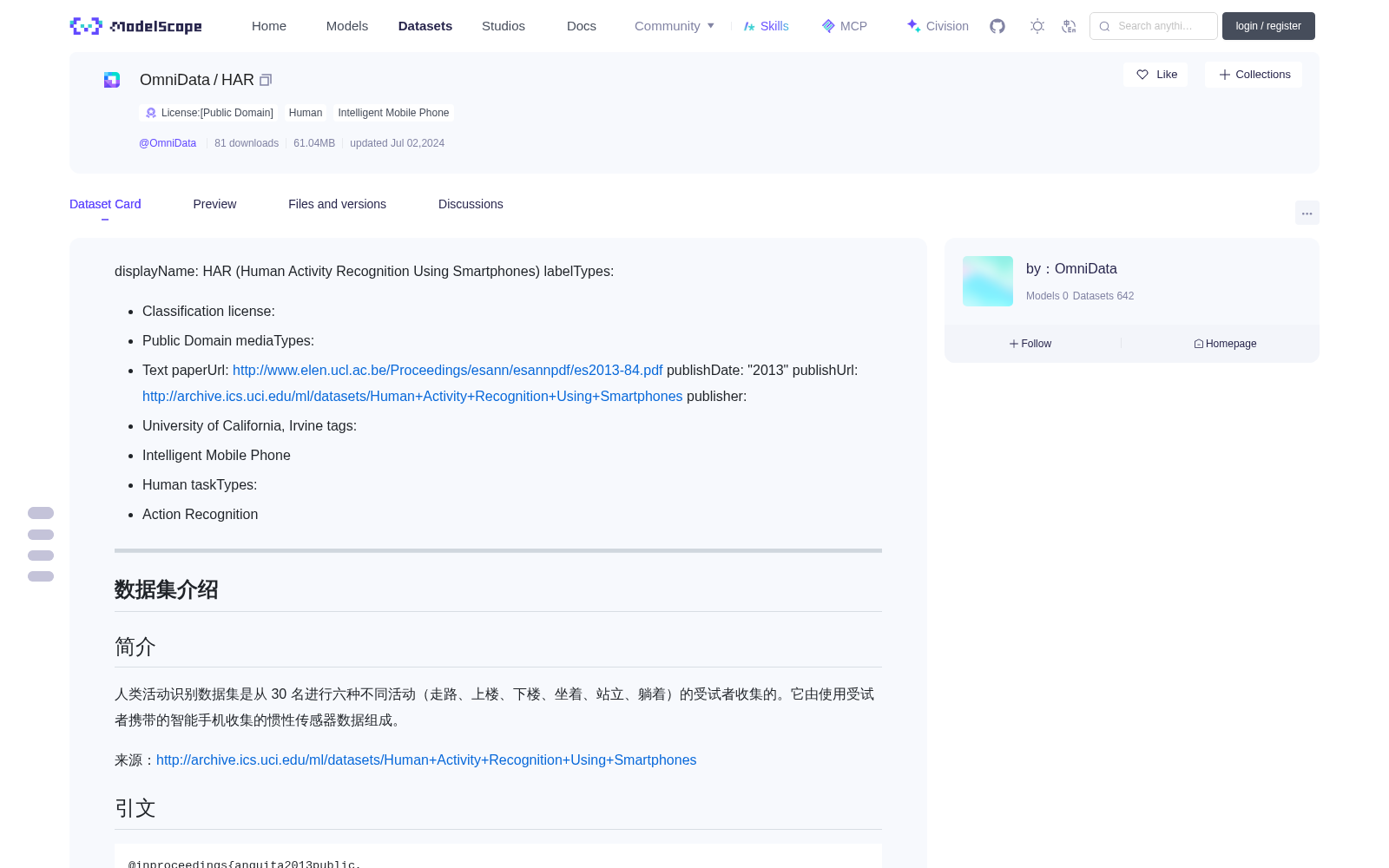Open the Files and versions tab

click(x=337, y=204)
